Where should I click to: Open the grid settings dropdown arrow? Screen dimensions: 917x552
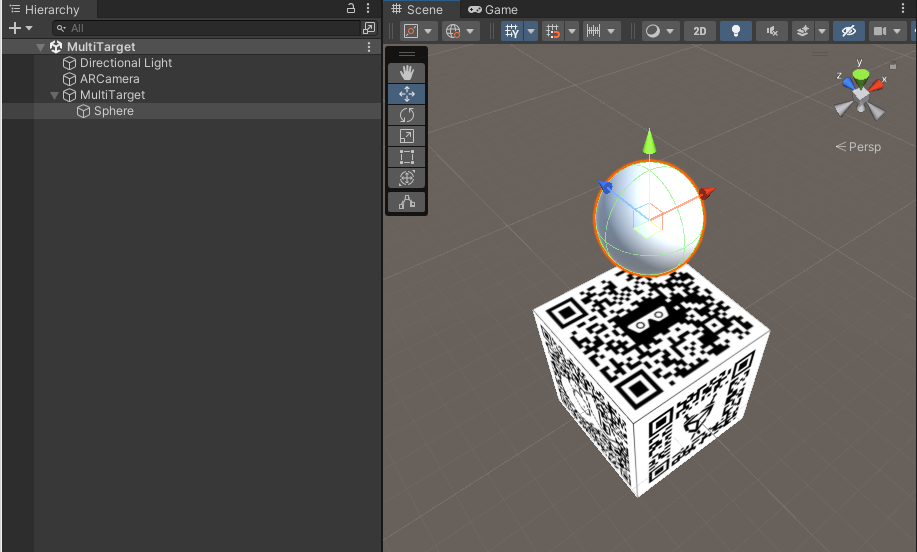click(531, 31)
